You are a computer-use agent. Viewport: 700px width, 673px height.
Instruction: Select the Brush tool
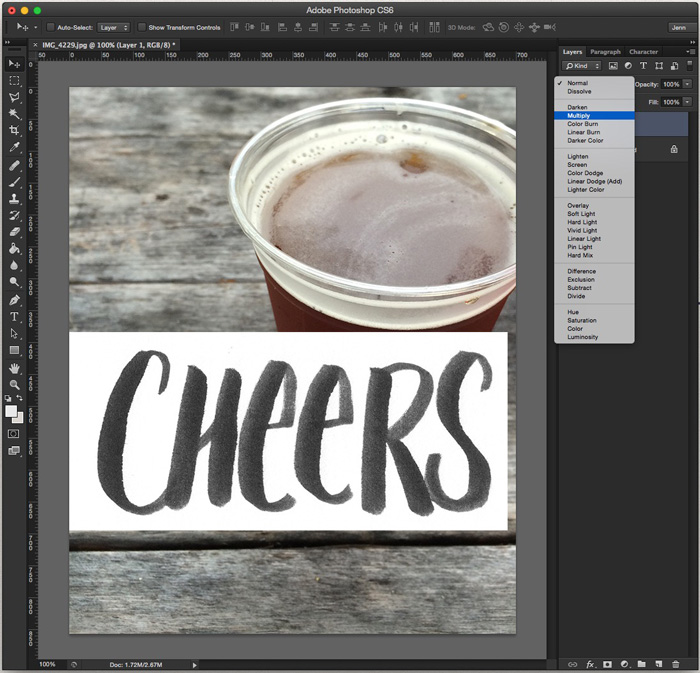coord(14,182)
